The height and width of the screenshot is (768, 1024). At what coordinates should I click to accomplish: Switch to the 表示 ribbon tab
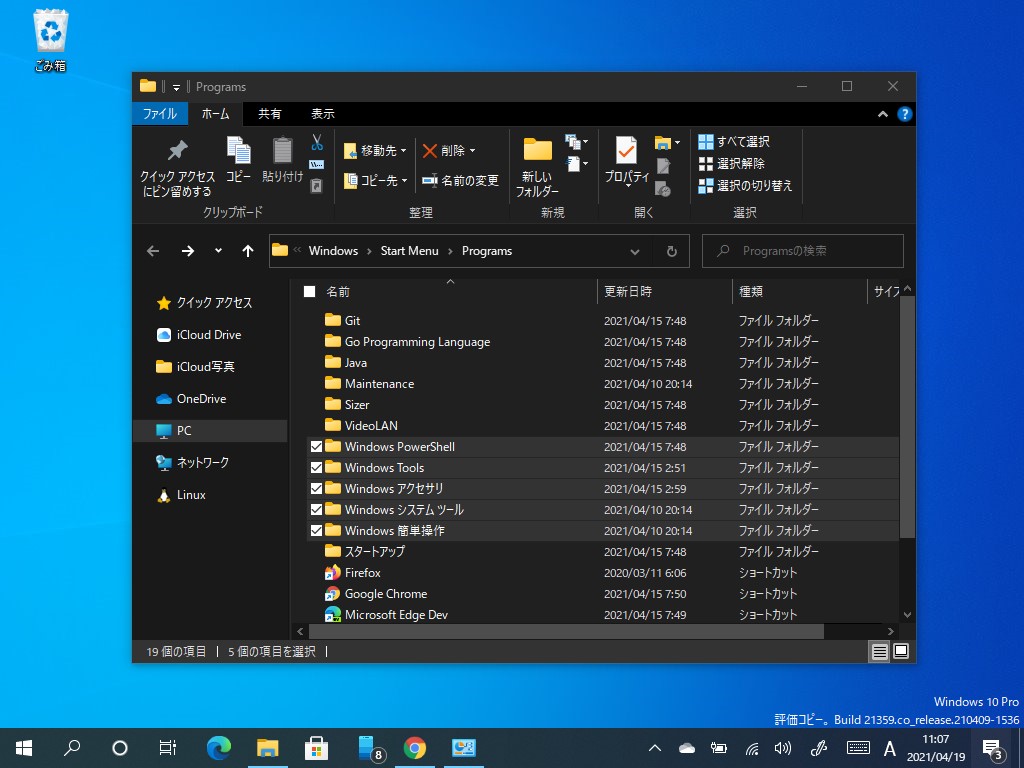click(x=322, y=114)
